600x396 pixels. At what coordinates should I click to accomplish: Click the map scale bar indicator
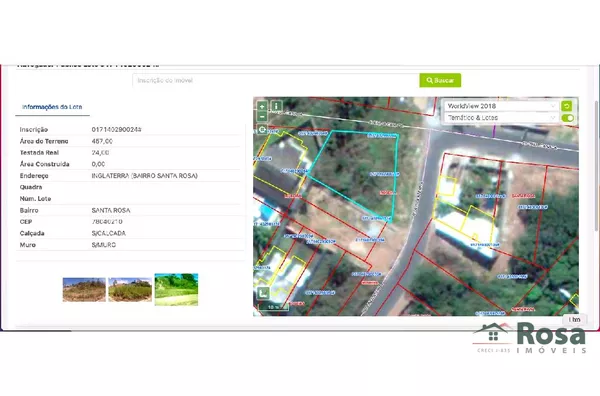pyautogui.click(x=274, y=307)
